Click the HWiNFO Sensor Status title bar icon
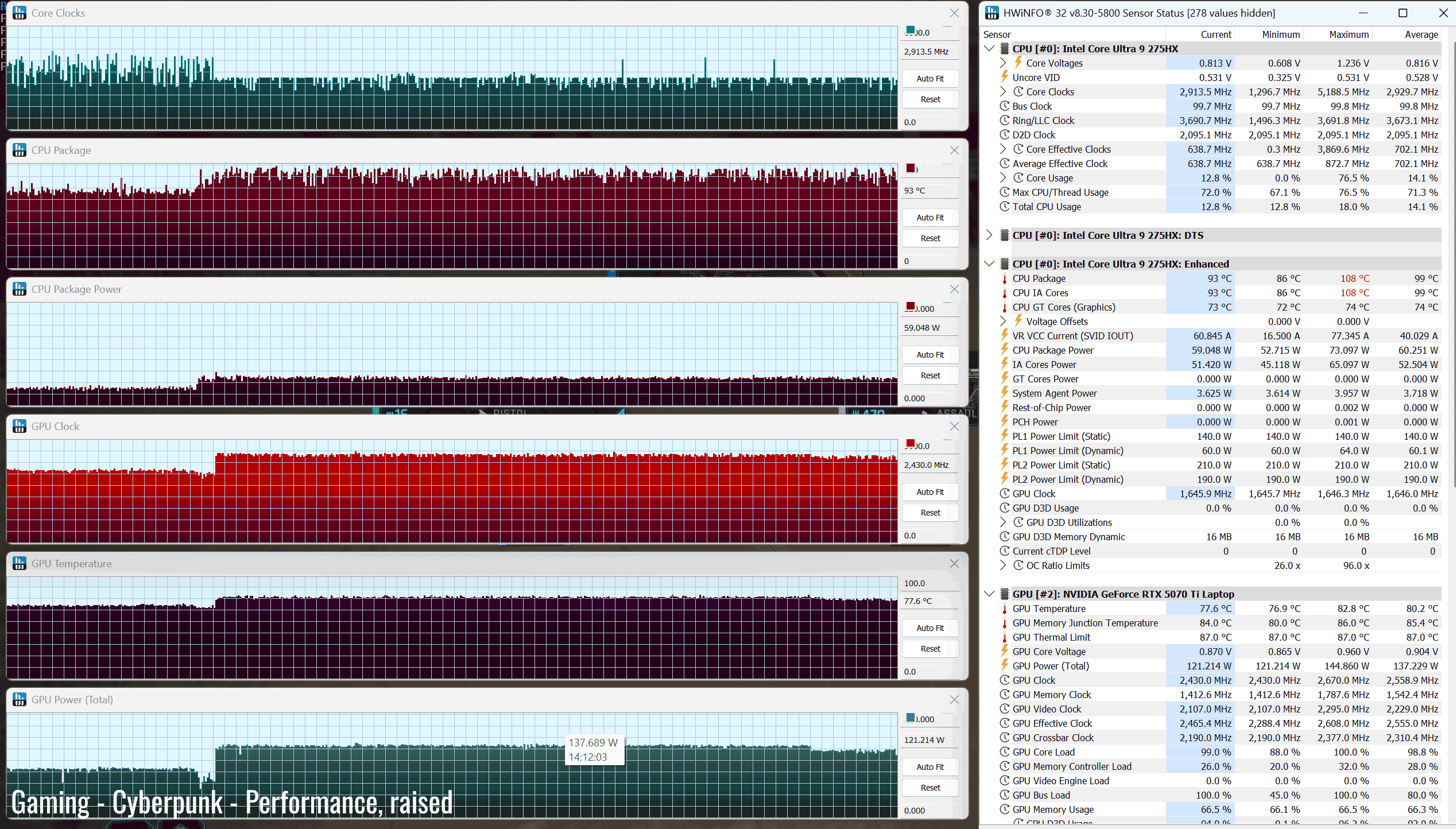This screenshot has width=1456, height=829. point(992,13)
